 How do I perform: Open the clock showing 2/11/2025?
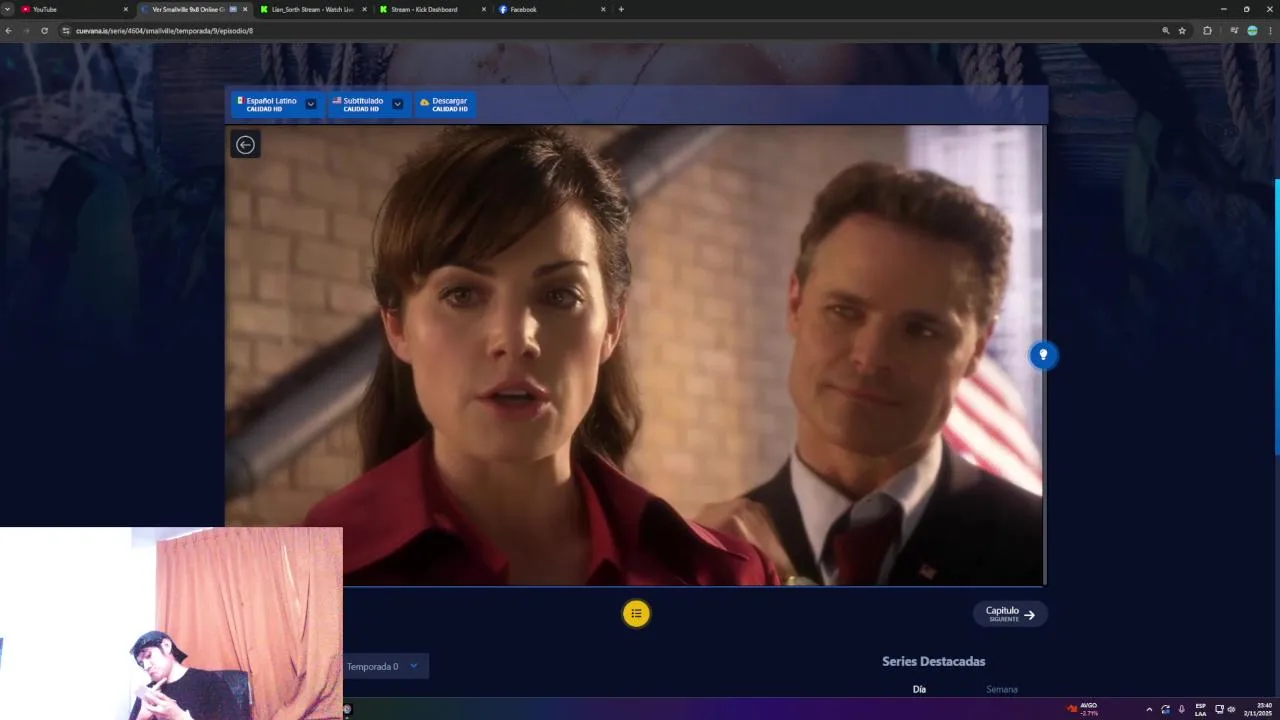pyautogui.click(x=1258, y=709)
